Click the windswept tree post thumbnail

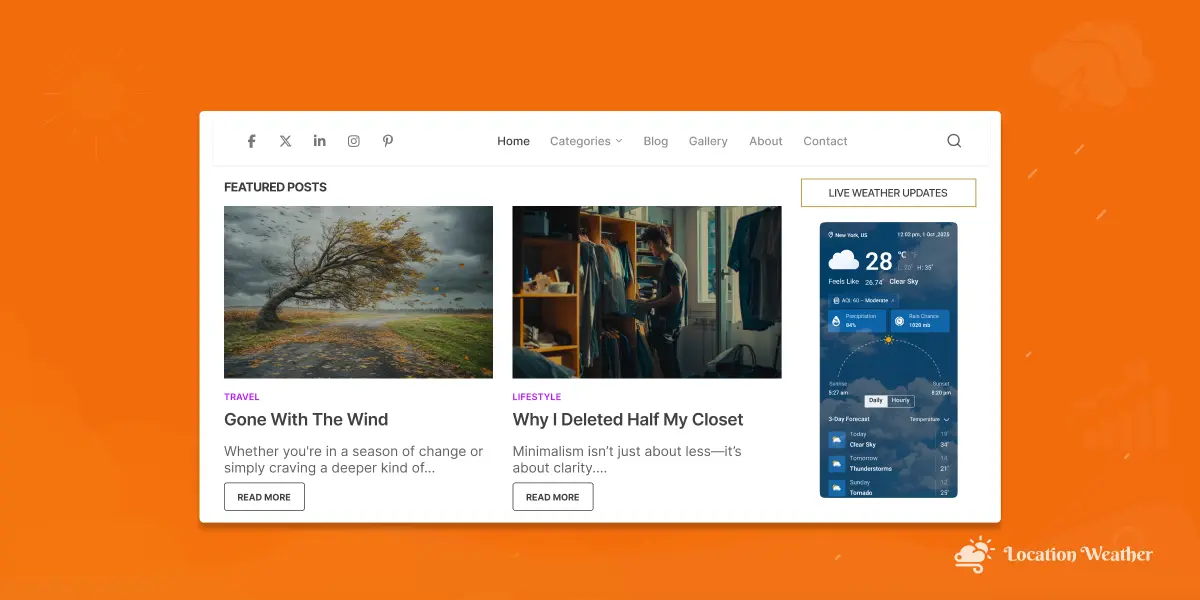358,292
